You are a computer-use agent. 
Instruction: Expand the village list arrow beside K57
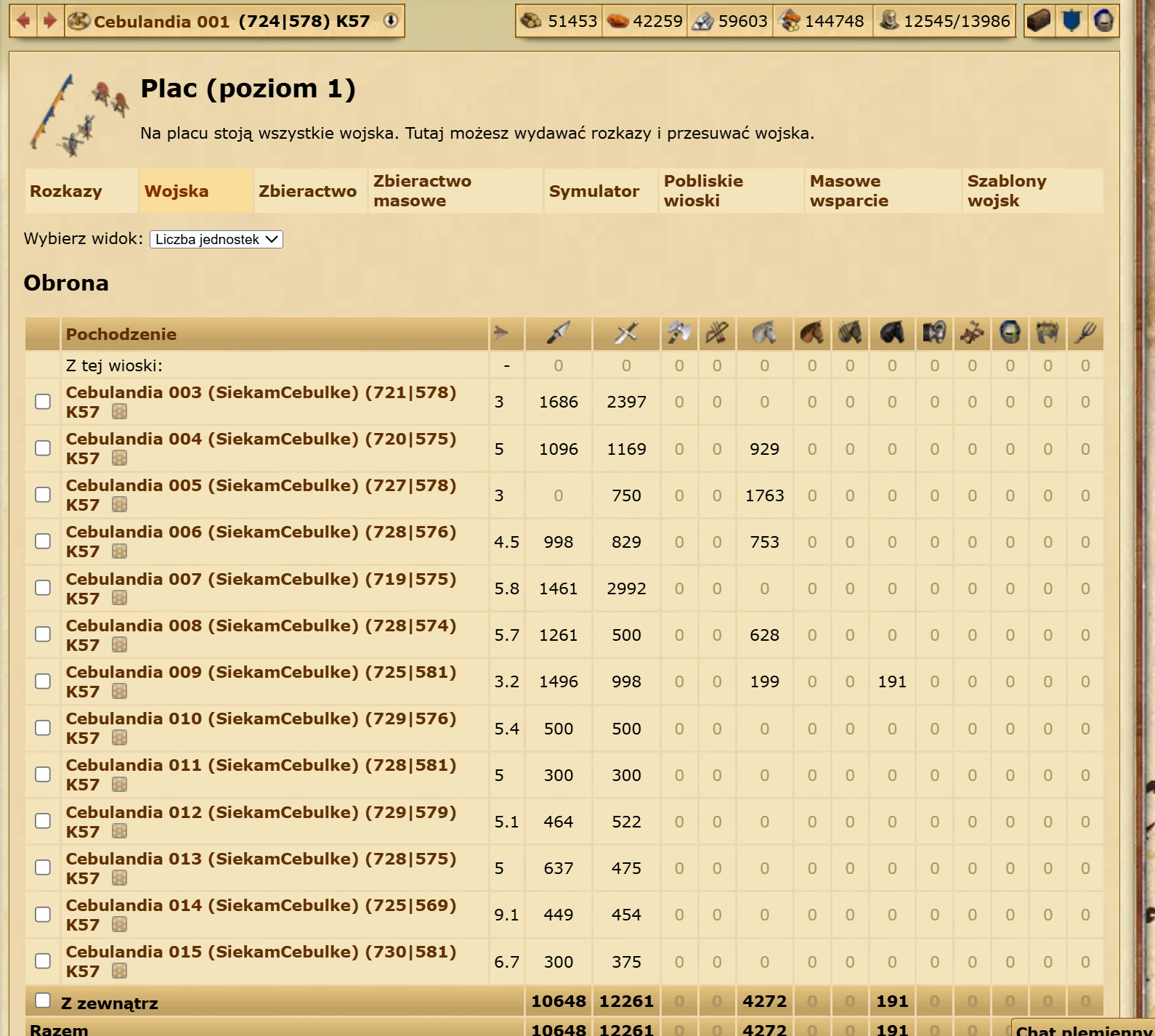click(391, 21)
